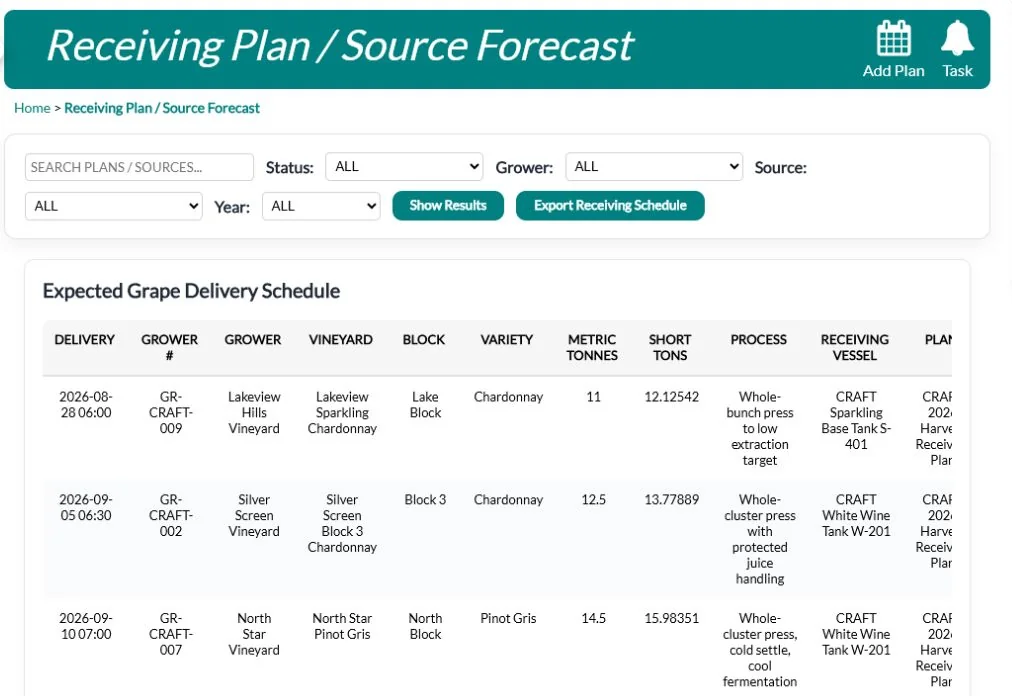
Task: Click short tons value 12.12542
Action: 671,397
